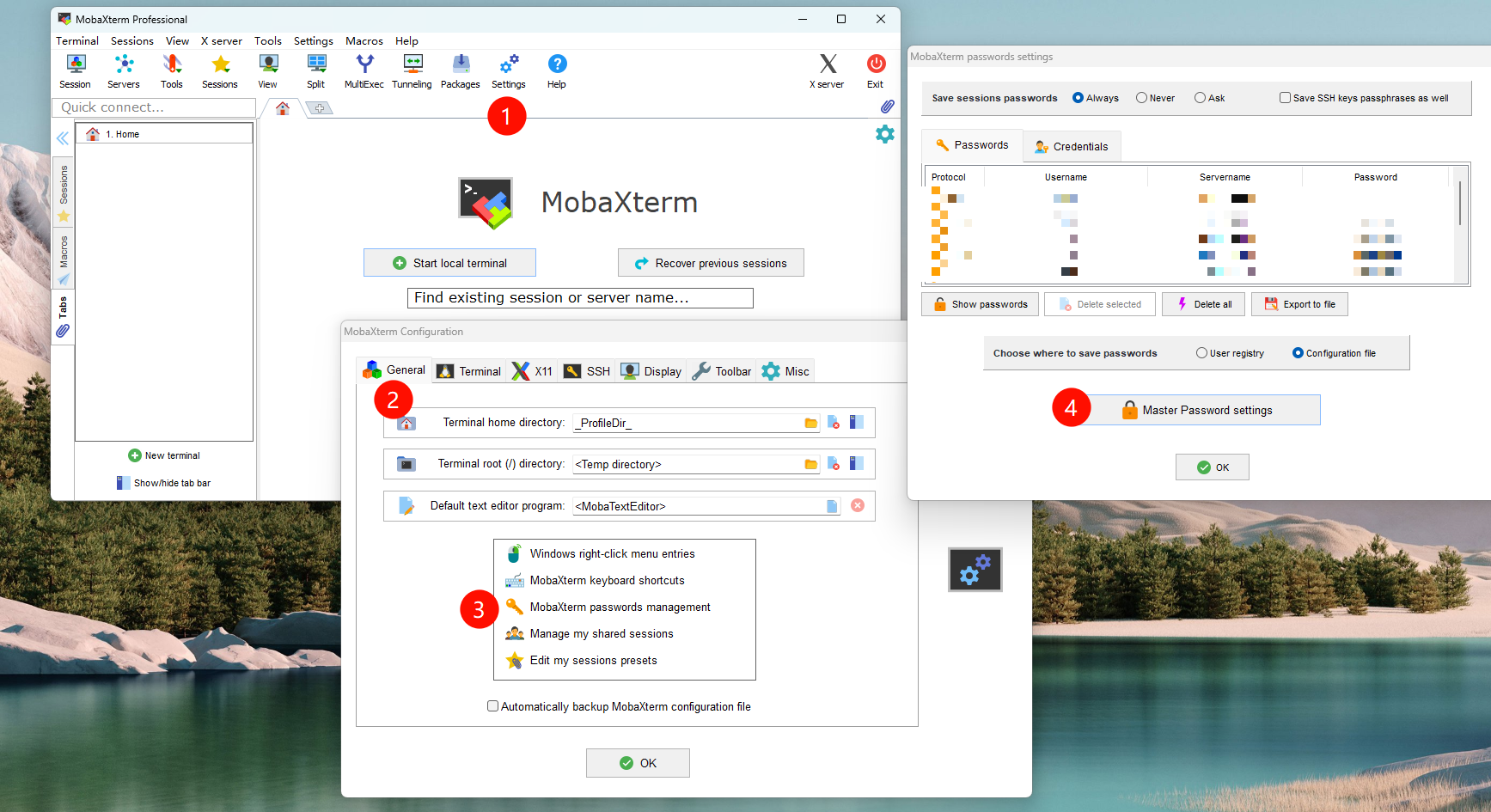Screen dimensions: 1491x812
Task: Click the Delete all passwords button
Action: (1203, 304)
